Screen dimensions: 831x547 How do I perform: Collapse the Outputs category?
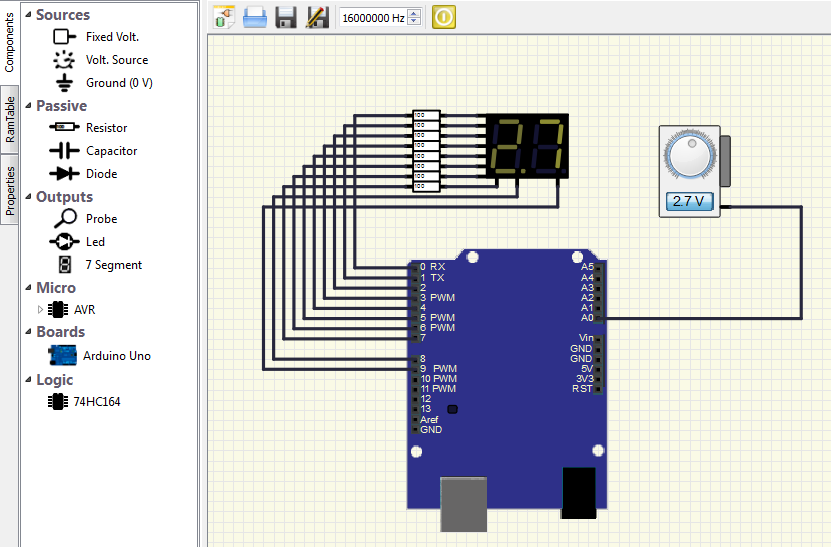[x=28, y=197]
